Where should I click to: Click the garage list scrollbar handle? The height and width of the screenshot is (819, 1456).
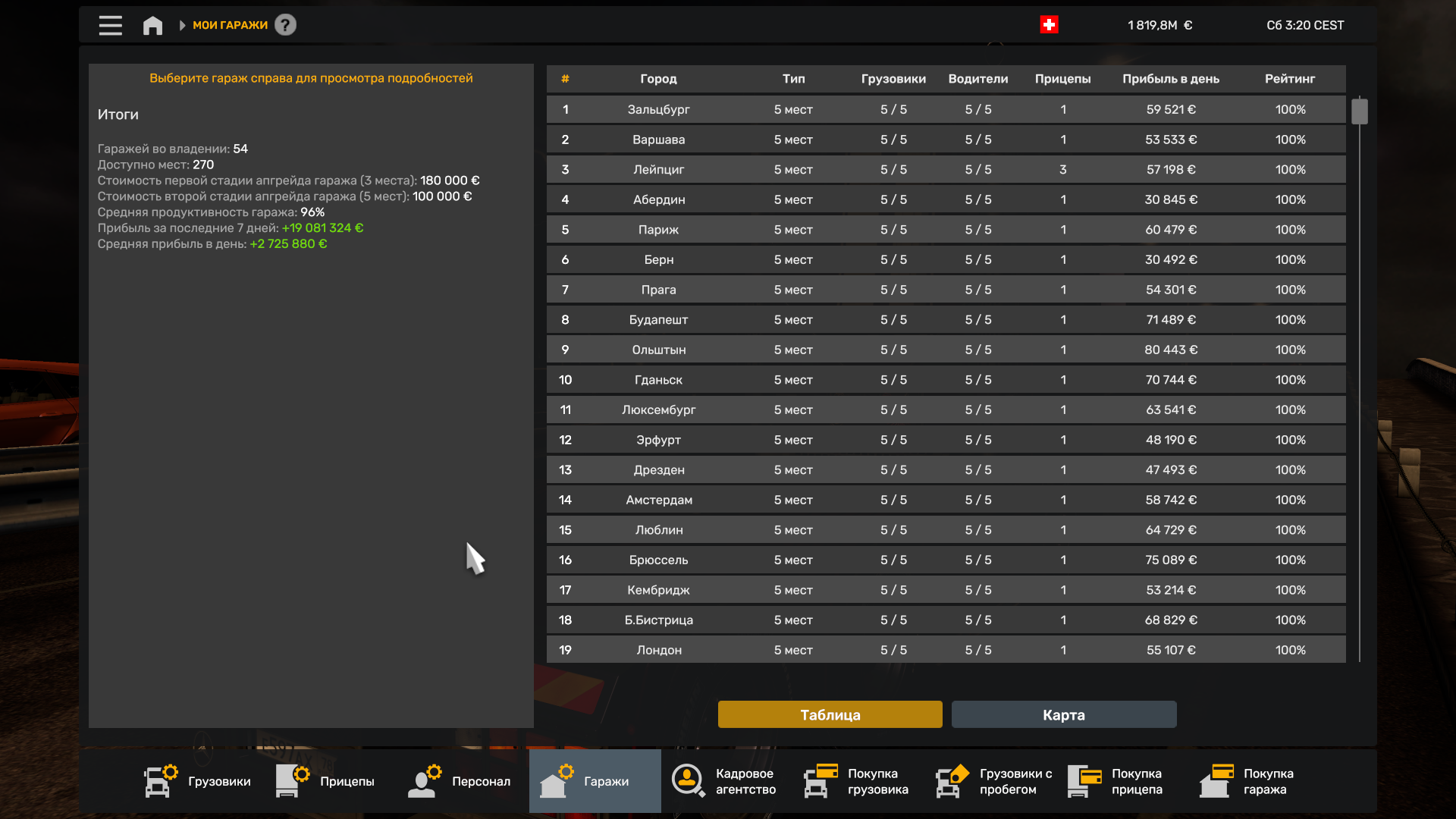1360,111
